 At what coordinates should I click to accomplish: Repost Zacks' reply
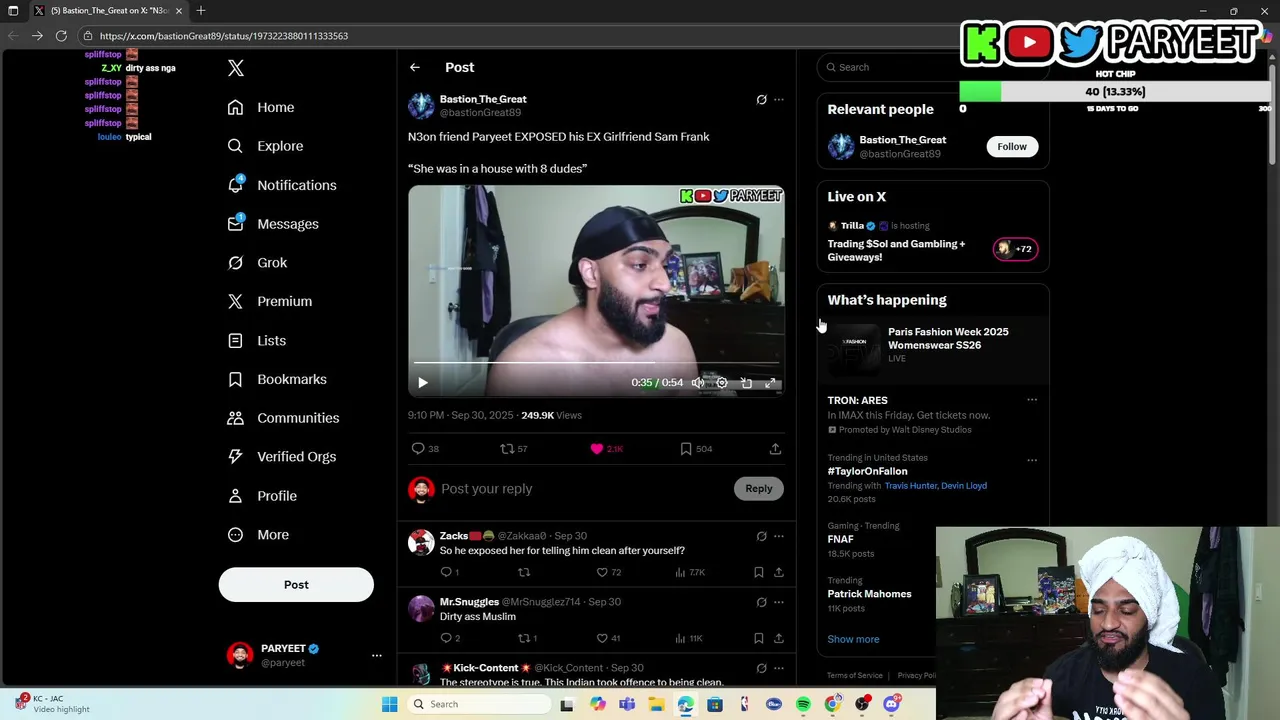click(x=524, y=572)
